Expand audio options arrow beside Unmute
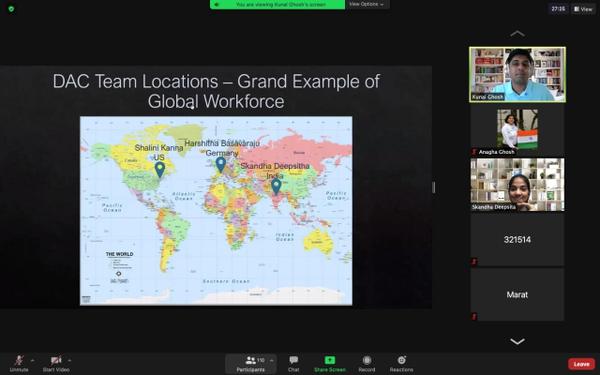Screen dimensions: 600x375 click(32, 360)
